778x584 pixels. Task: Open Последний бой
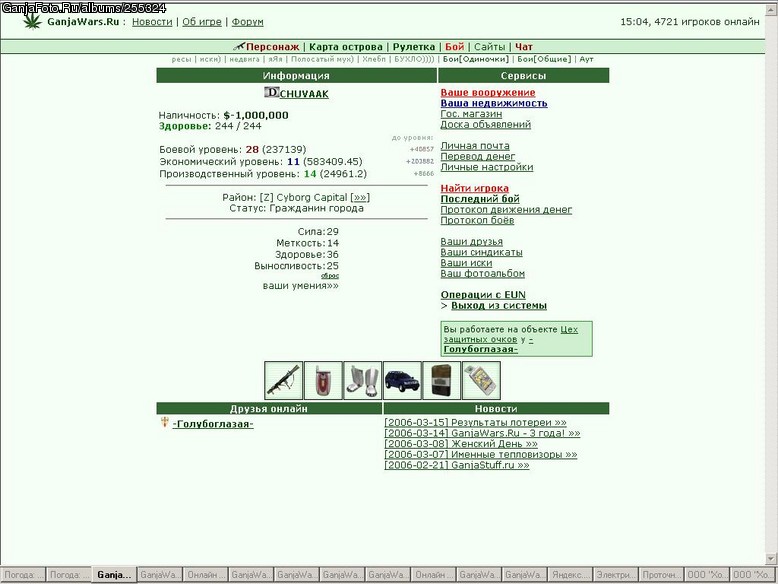point(480,199)
